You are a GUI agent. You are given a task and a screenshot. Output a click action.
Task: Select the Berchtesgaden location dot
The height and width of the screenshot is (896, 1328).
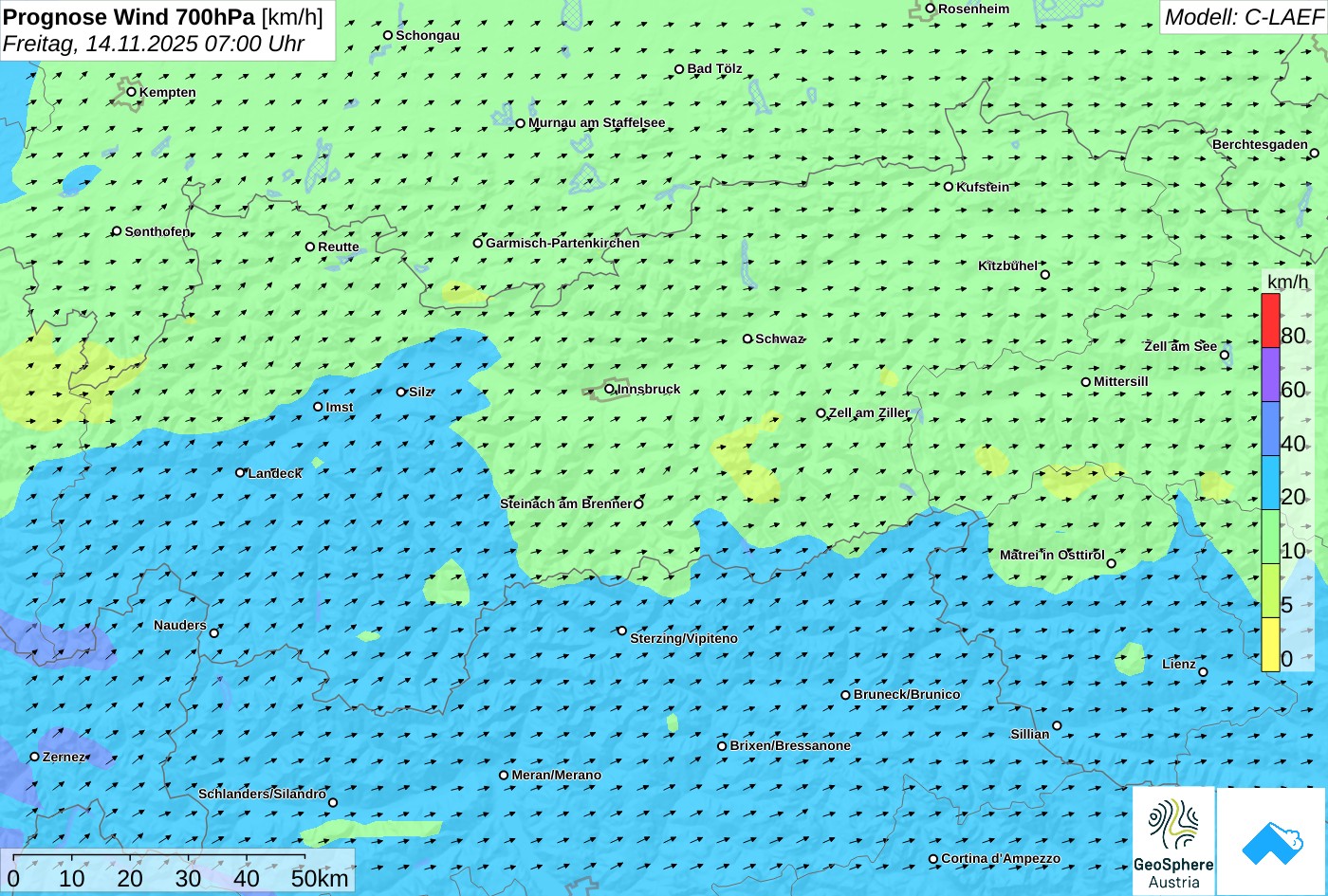[1314, 153]
